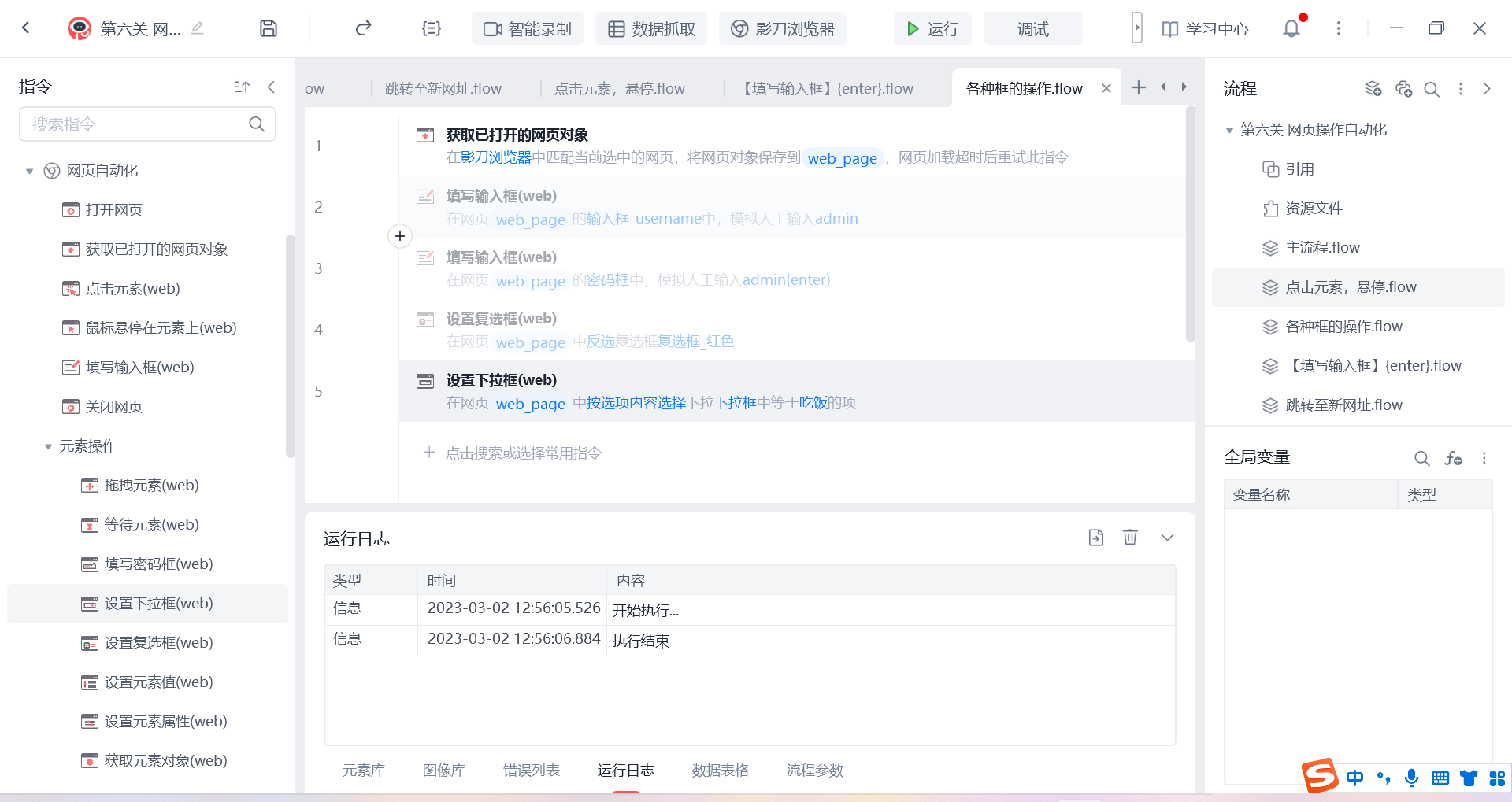Search flows in 流程 panel
1512x802 pixels.
point(1432,89)
